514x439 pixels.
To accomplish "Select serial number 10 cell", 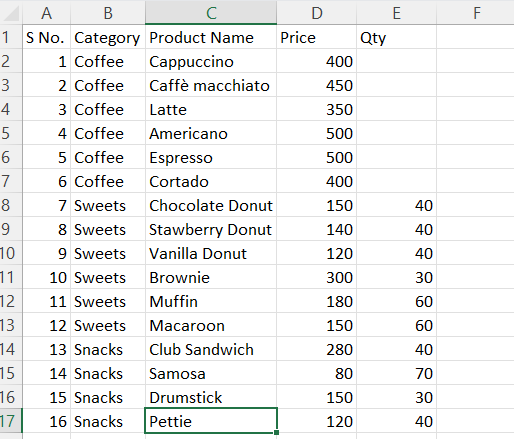I will (x=46, y=277).
